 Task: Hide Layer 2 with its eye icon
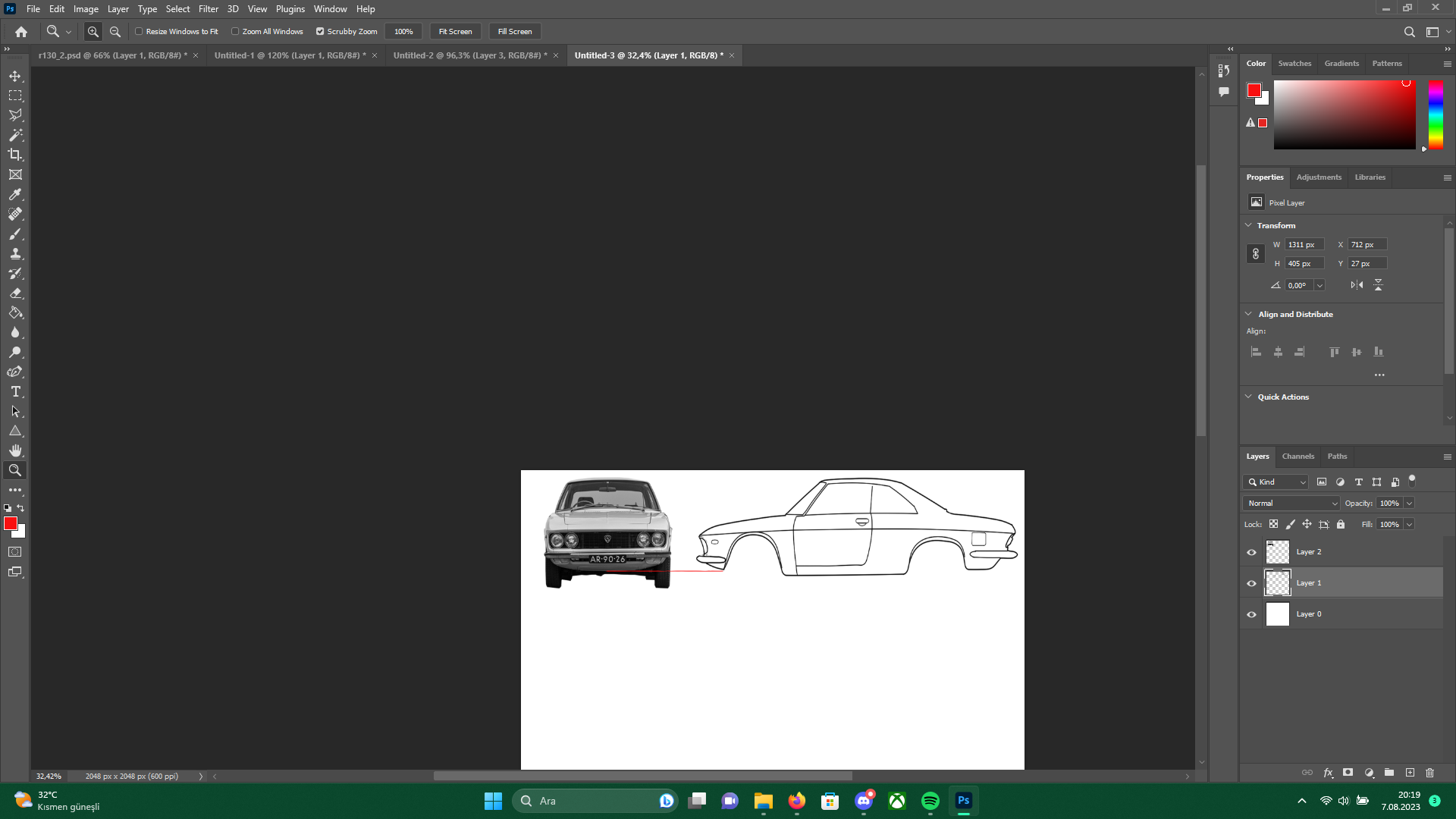click(1251, 552)
